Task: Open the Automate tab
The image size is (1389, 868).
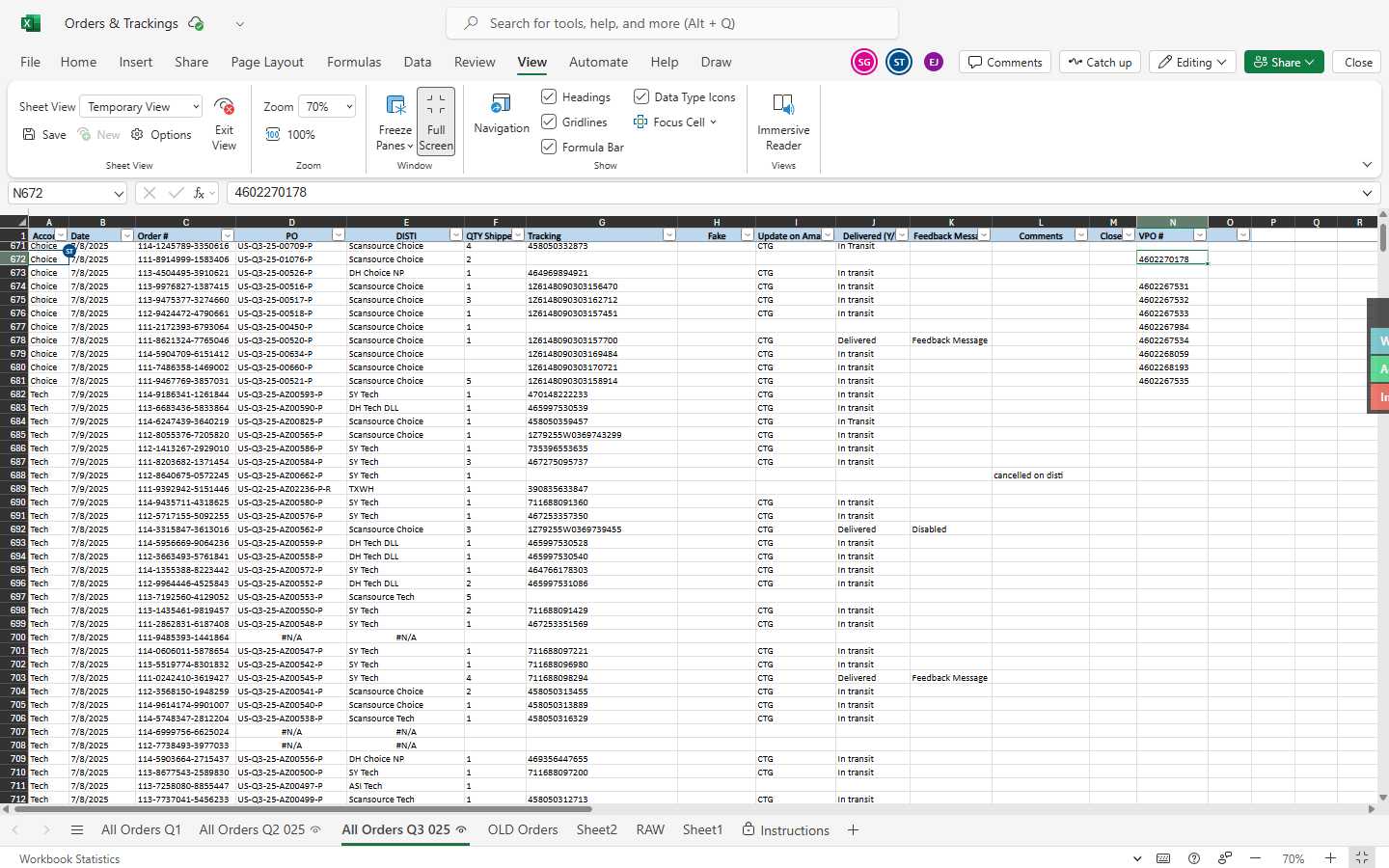Action: click(598, 62)
